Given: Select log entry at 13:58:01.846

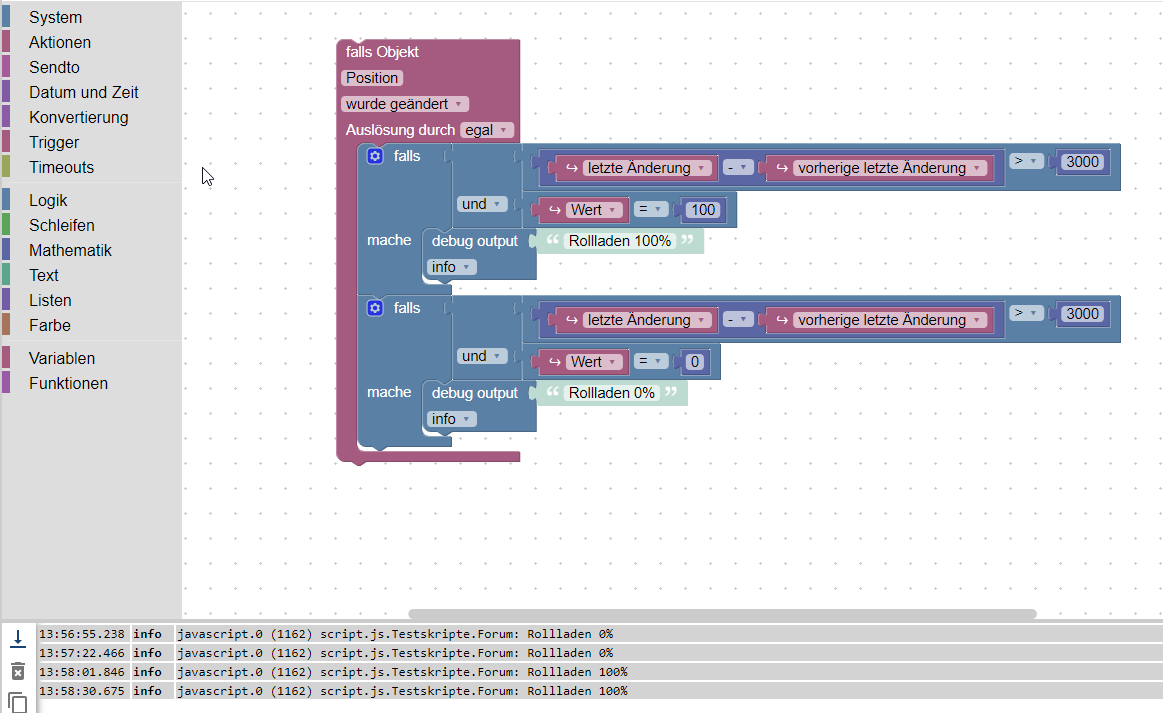Looking at the screenshot, I should [x=599, y=672].
